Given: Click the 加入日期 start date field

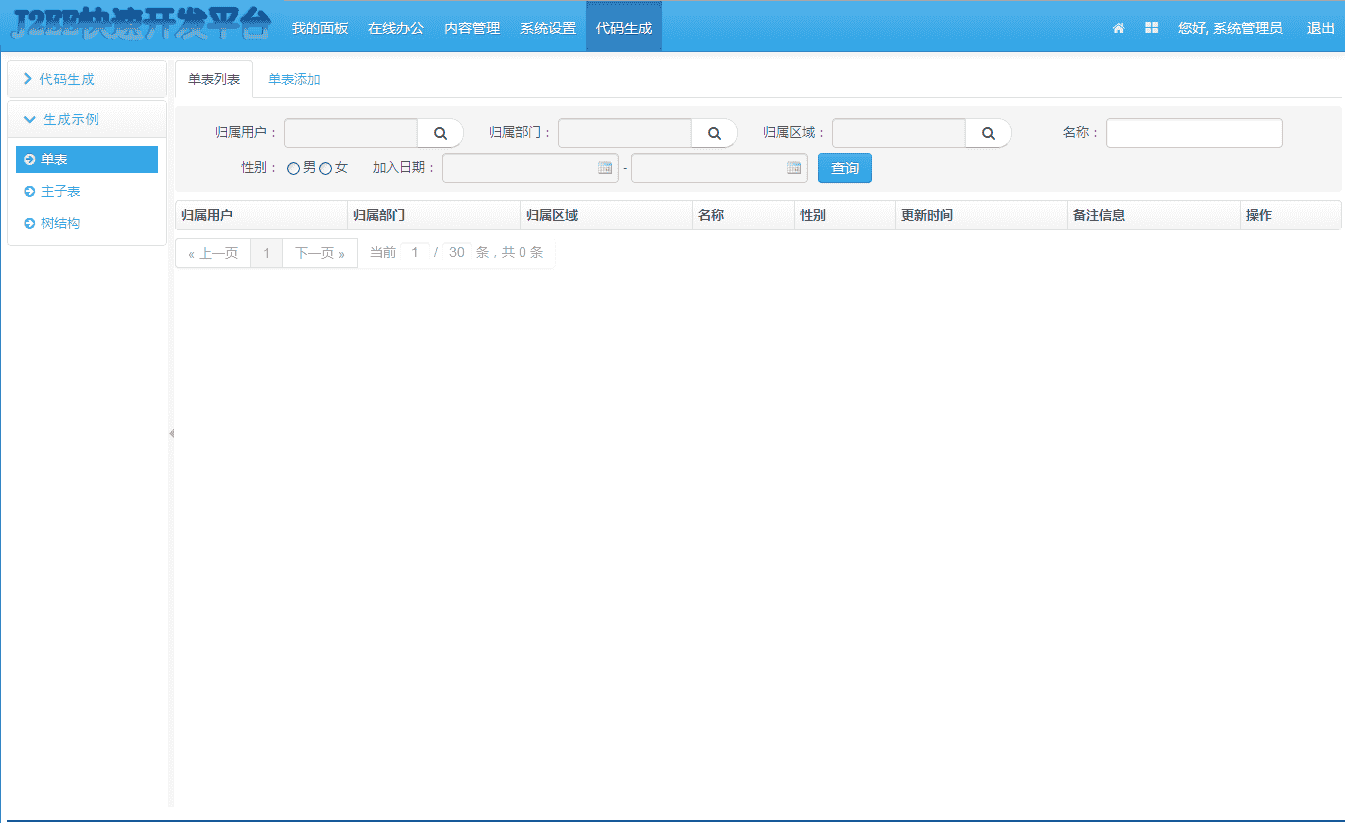Looking at the screenshot, I should click(x=530, y=168).
